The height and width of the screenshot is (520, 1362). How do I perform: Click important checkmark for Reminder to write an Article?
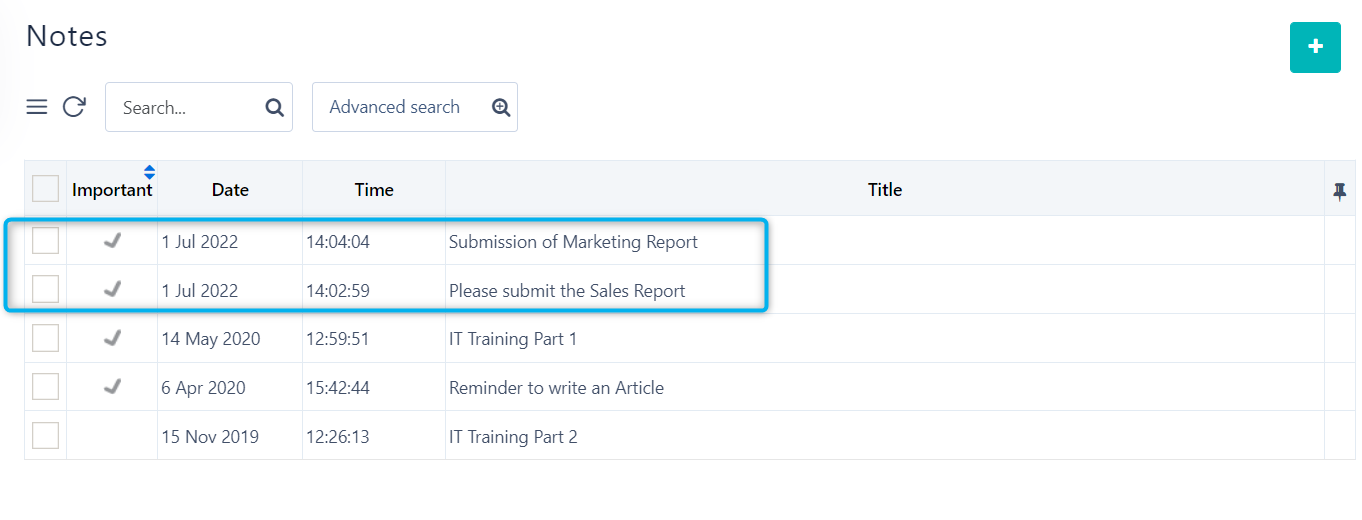[x=112, y=387]
